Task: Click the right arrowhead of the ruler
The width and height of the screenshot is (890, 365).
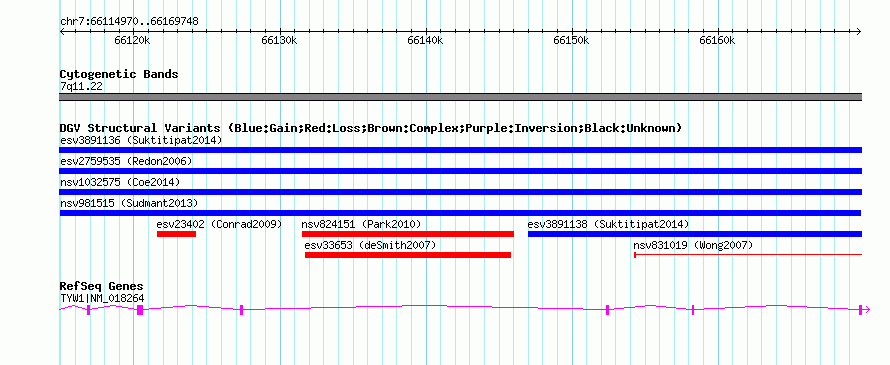Action: click(x=858, y=31)
